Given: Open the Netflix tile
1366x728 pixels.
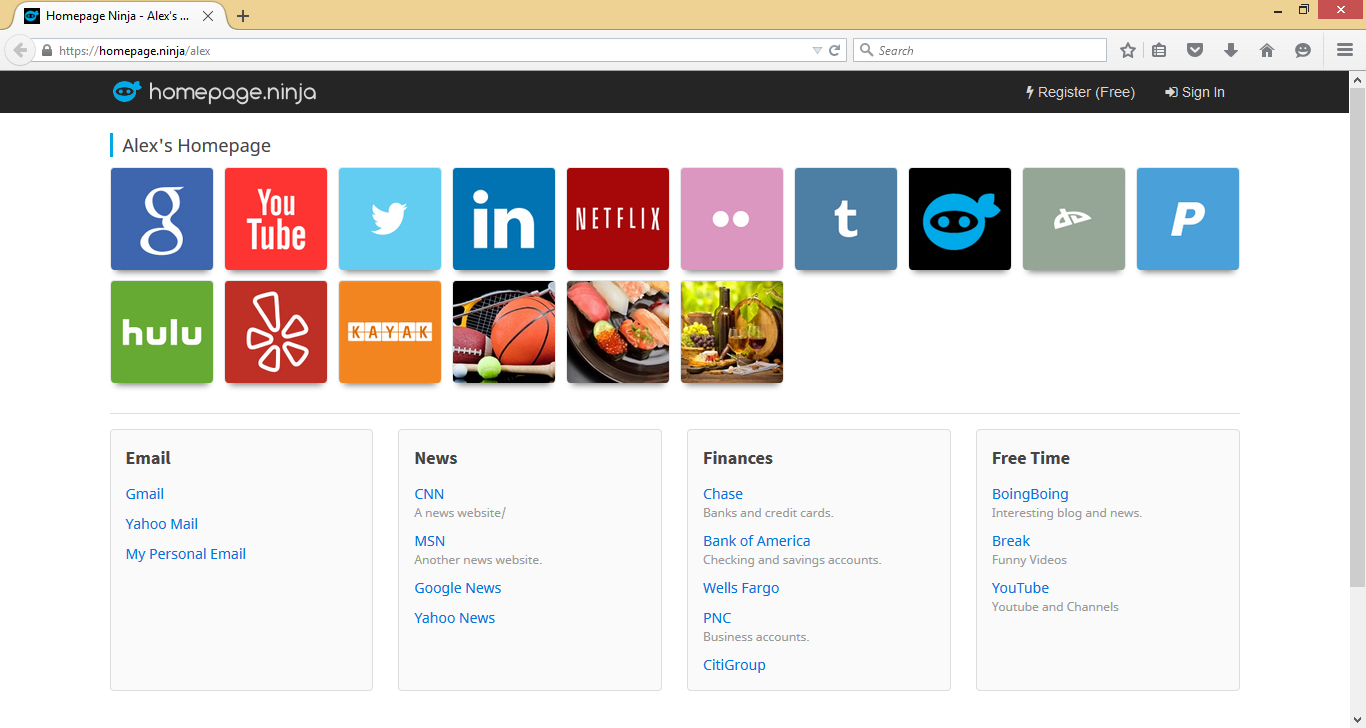Looking at the screenshot, I should coord(618,219).
